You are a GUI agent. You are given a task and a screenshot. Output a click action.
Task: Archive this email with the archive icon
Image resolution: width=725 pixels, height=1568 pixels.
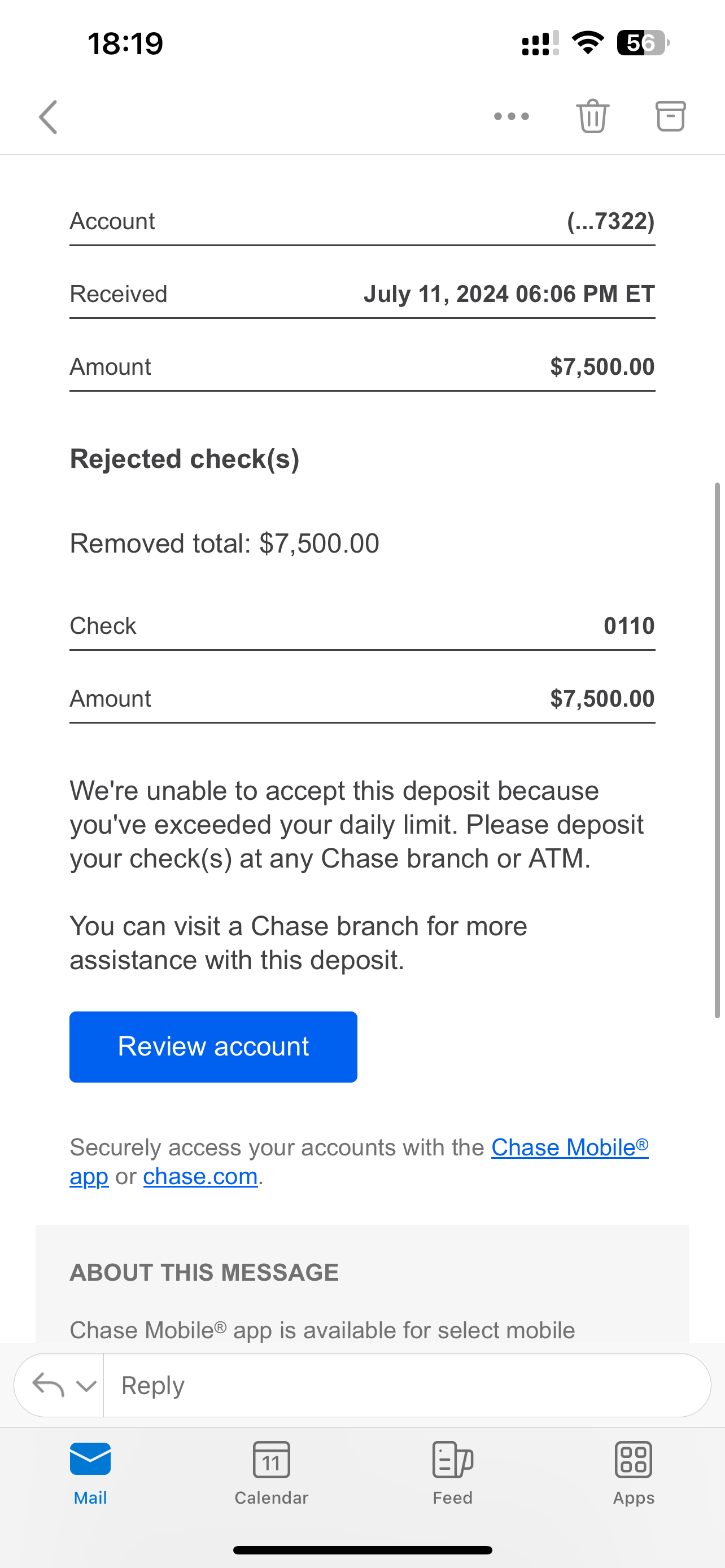pos(670,116)
